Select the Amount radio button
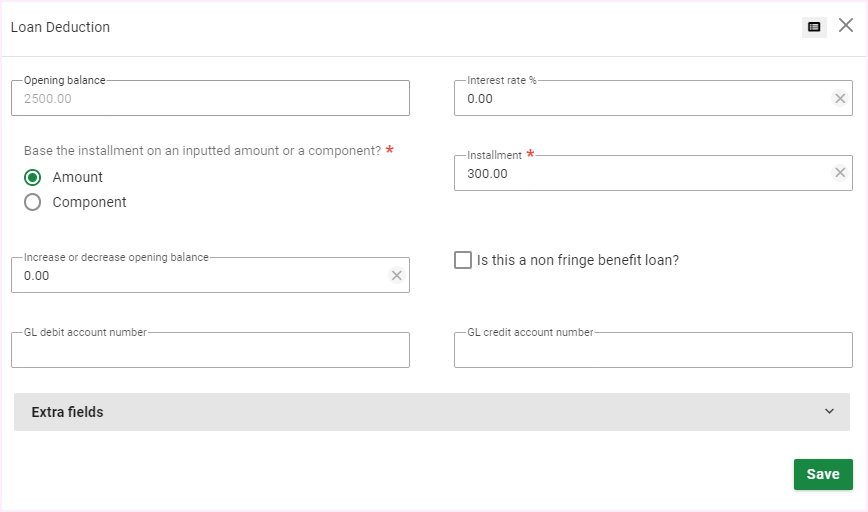The width and height of the screenshot is (868, 512). [x=33, y=177]
